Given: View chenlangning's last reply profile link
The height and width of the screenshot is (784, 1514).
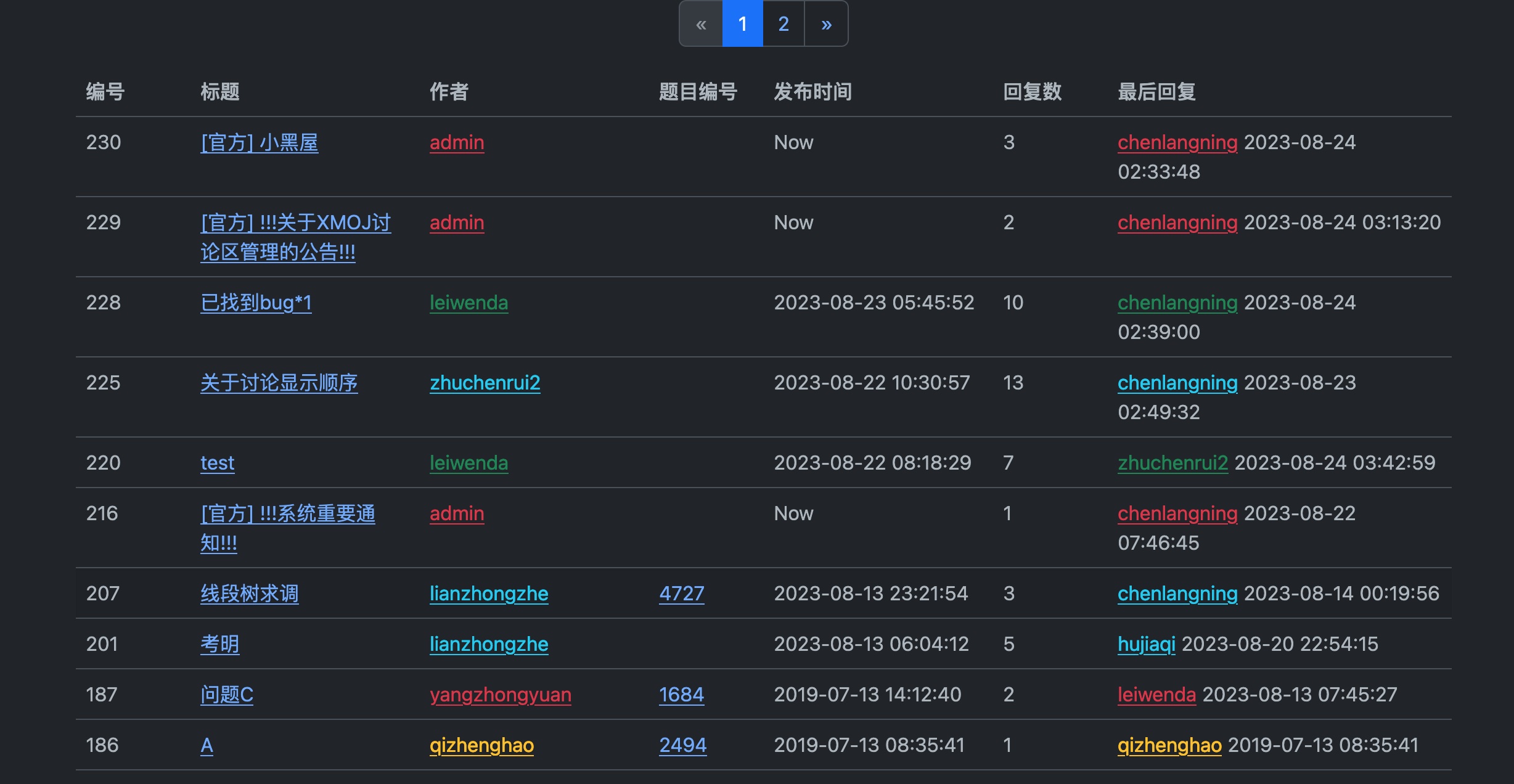Looking at the screenshot, I should [x=1177, y=142].
